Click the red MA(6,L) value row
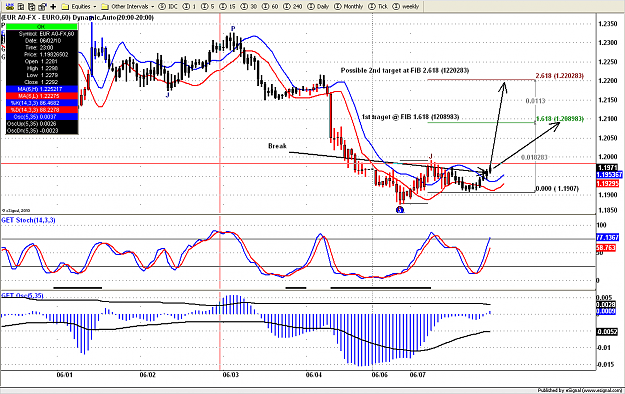This screenshot has height=394, width=625. click(41, 96)
